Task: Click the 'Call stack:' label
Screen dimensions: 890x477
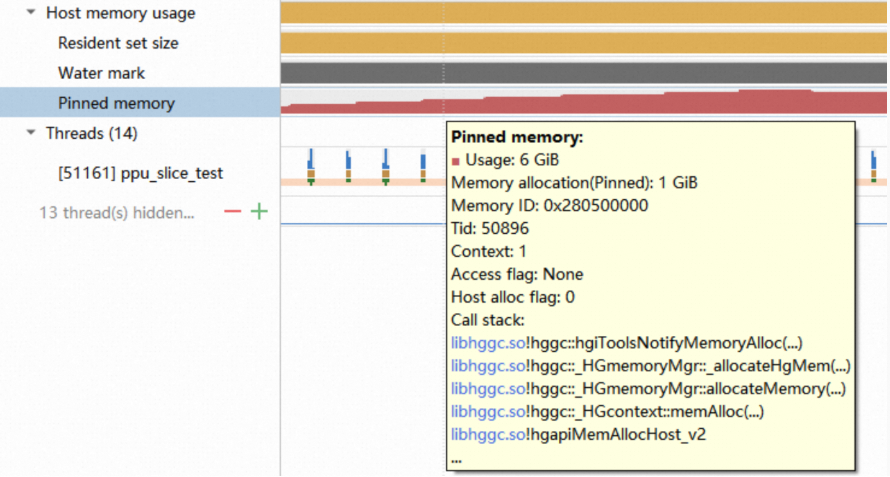Action: tap(488, 320)
